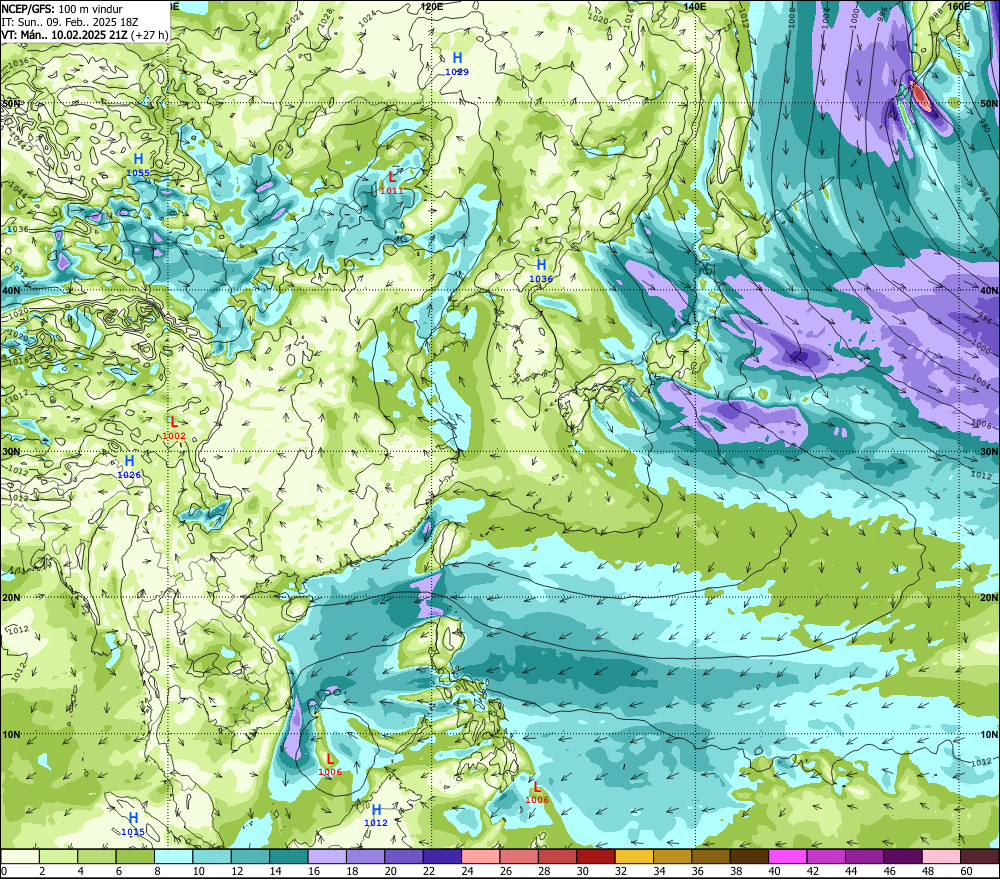Select the H 1029 high pressure label
Screen dimensions: 1000x879
pos(457,64)
